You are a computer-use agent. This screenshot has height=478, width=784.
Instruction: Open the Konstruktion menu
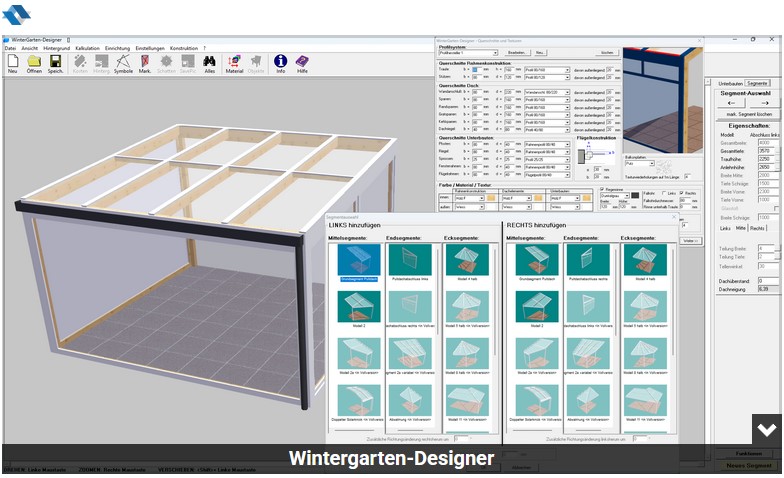point(184,48)
